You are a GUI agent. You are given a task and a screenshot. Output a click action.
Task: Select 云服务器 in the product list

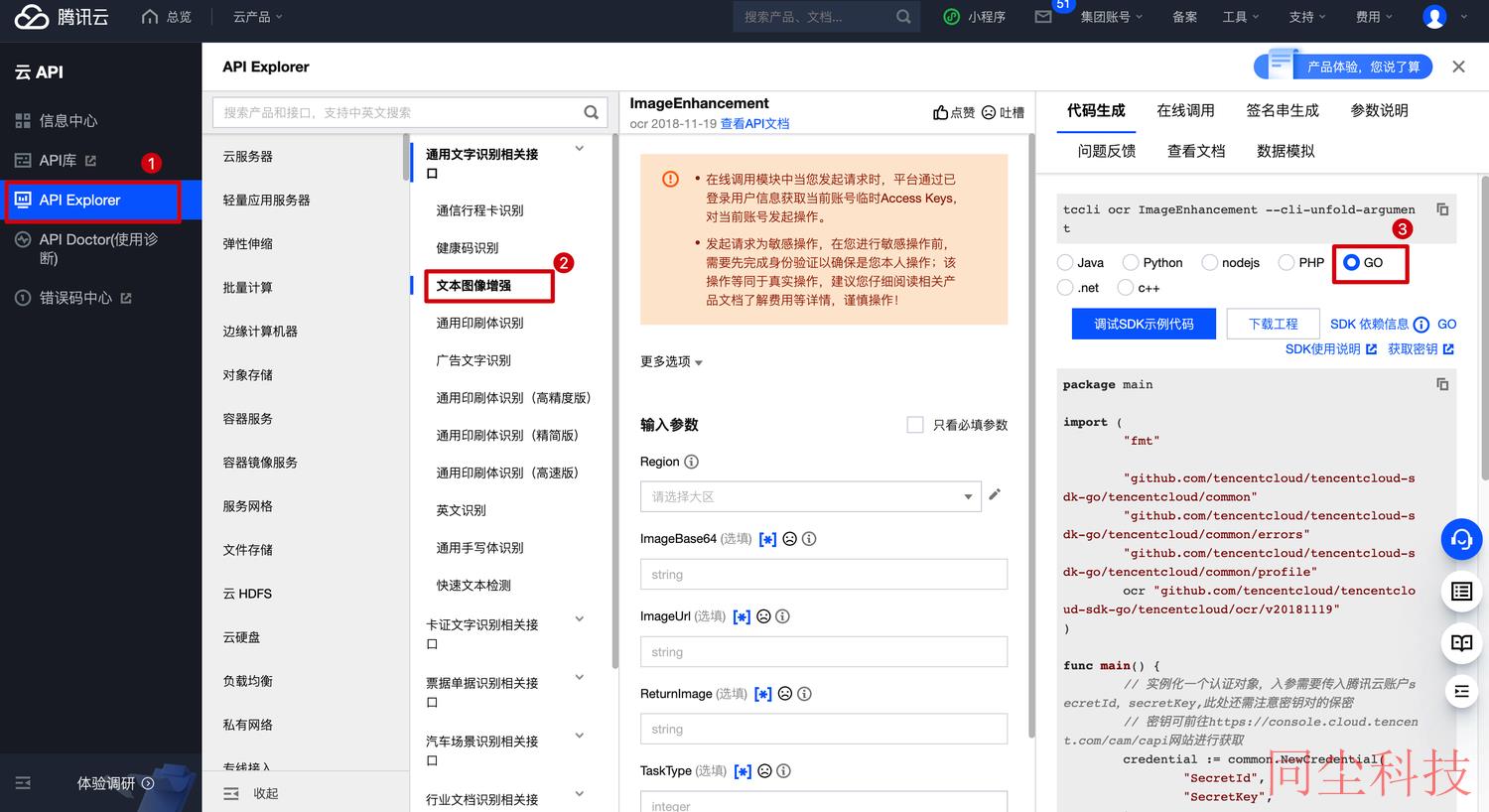click(x=248, y=157)
